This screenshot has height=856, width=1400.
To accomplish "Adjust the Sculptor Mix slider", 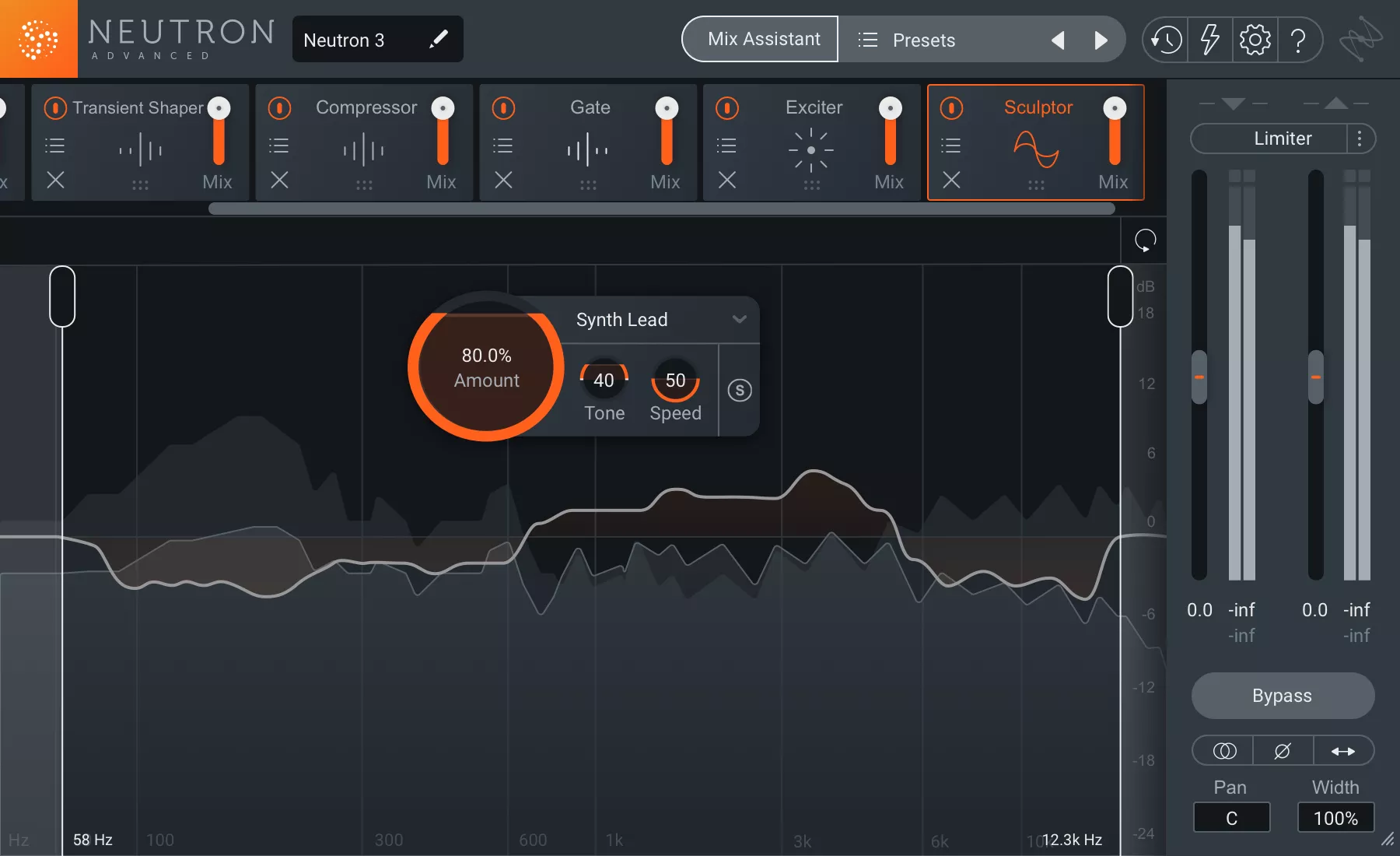I will [1114, 140].
